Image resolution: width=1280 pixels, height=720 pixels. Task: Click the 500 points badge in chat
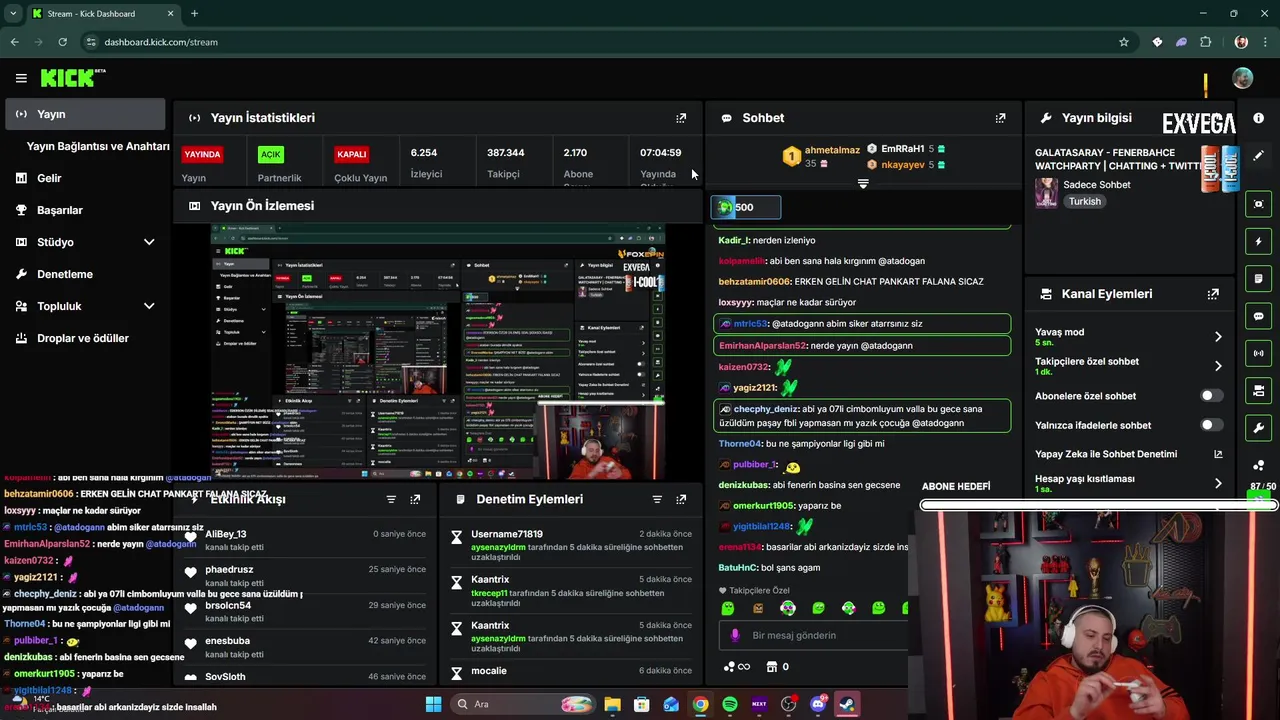(745, 207)
